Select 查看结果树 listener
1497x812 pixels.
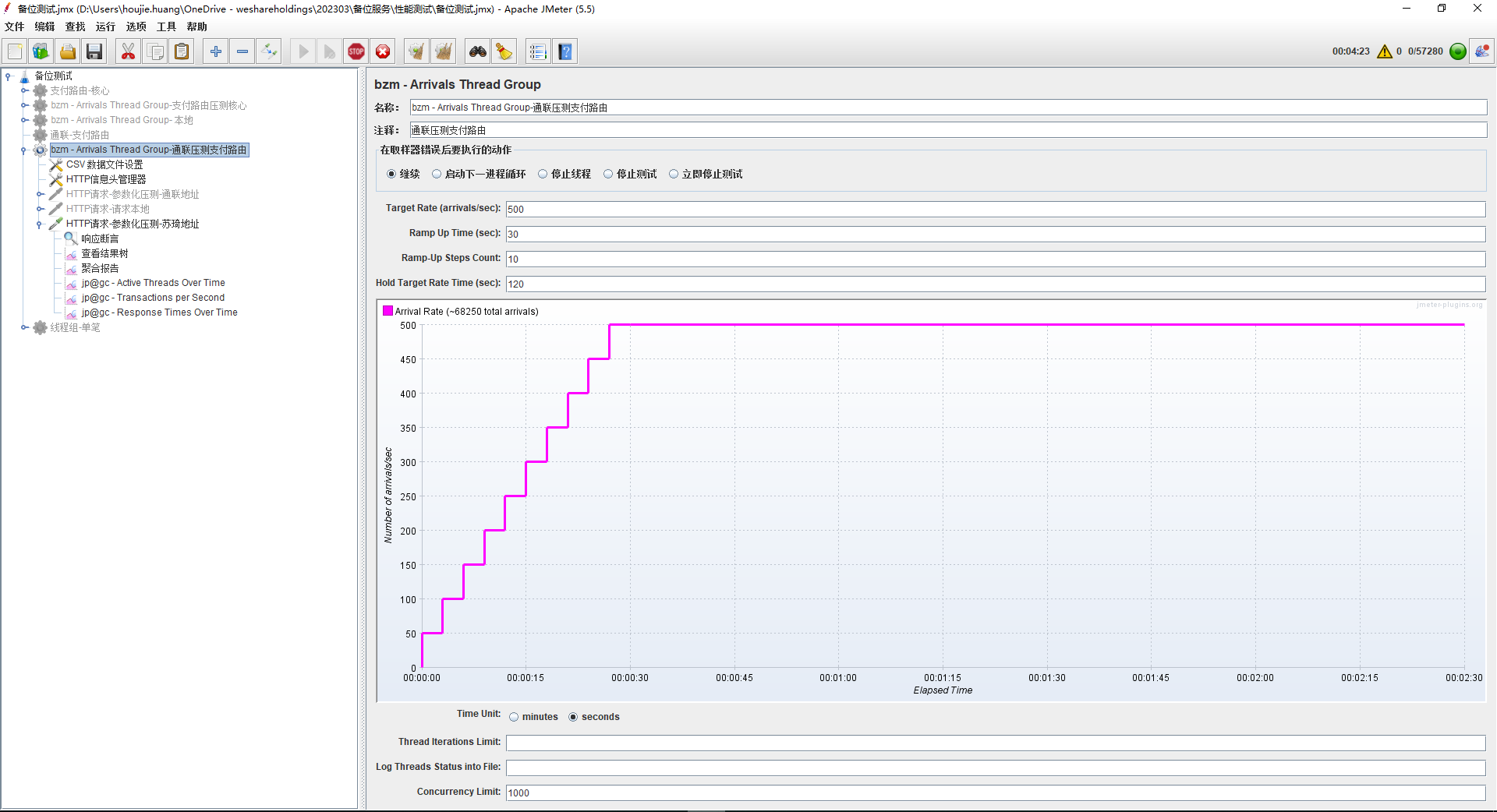click(104, 253)
